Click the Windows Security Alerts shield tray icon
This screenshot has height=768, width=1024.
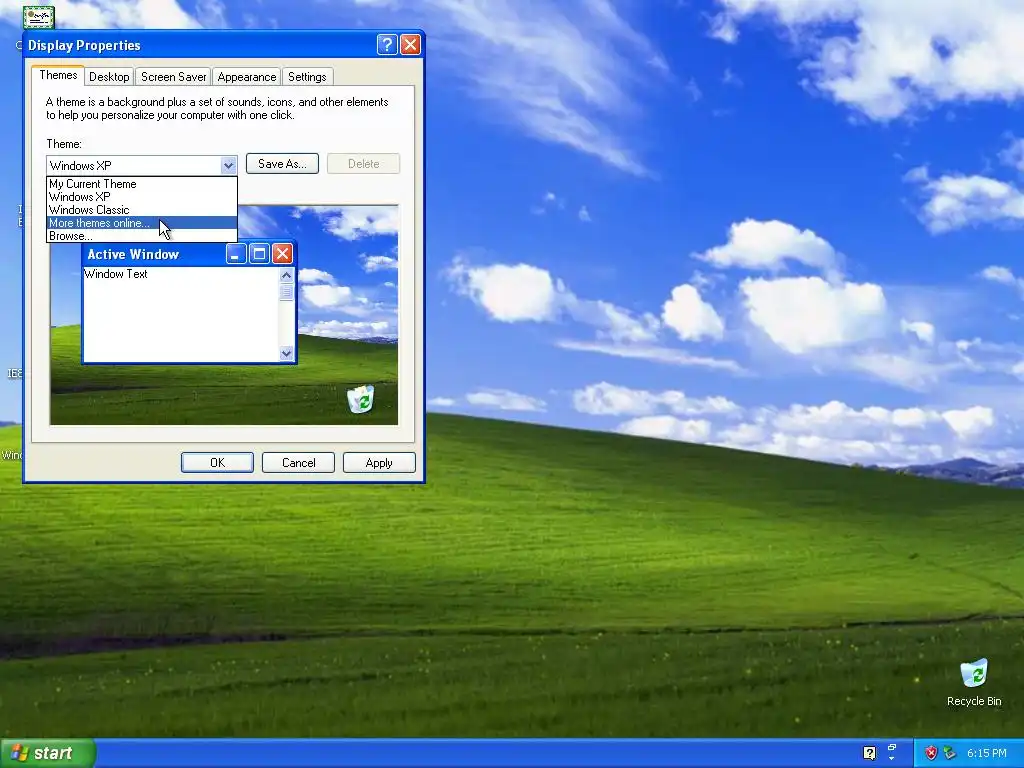(x=931, y=753)
